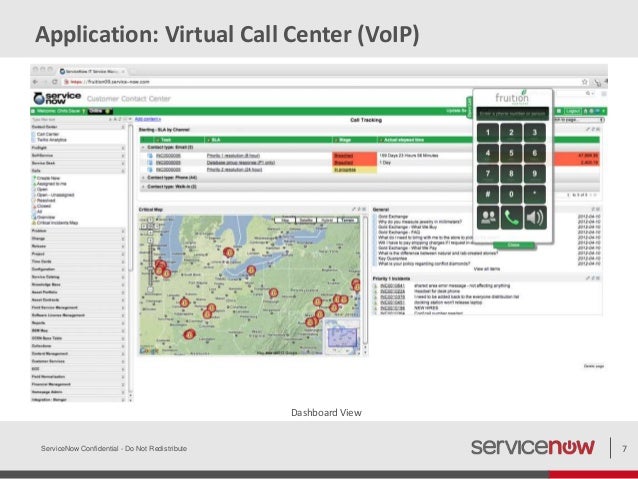Click the switch to page dropdown
638x479 pixels.
click(578, 120)
